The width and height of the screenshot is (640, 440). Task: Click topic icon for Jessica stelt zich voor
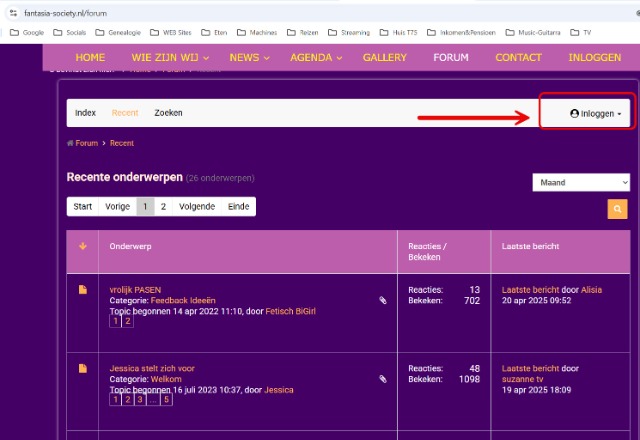pos(82,369)
